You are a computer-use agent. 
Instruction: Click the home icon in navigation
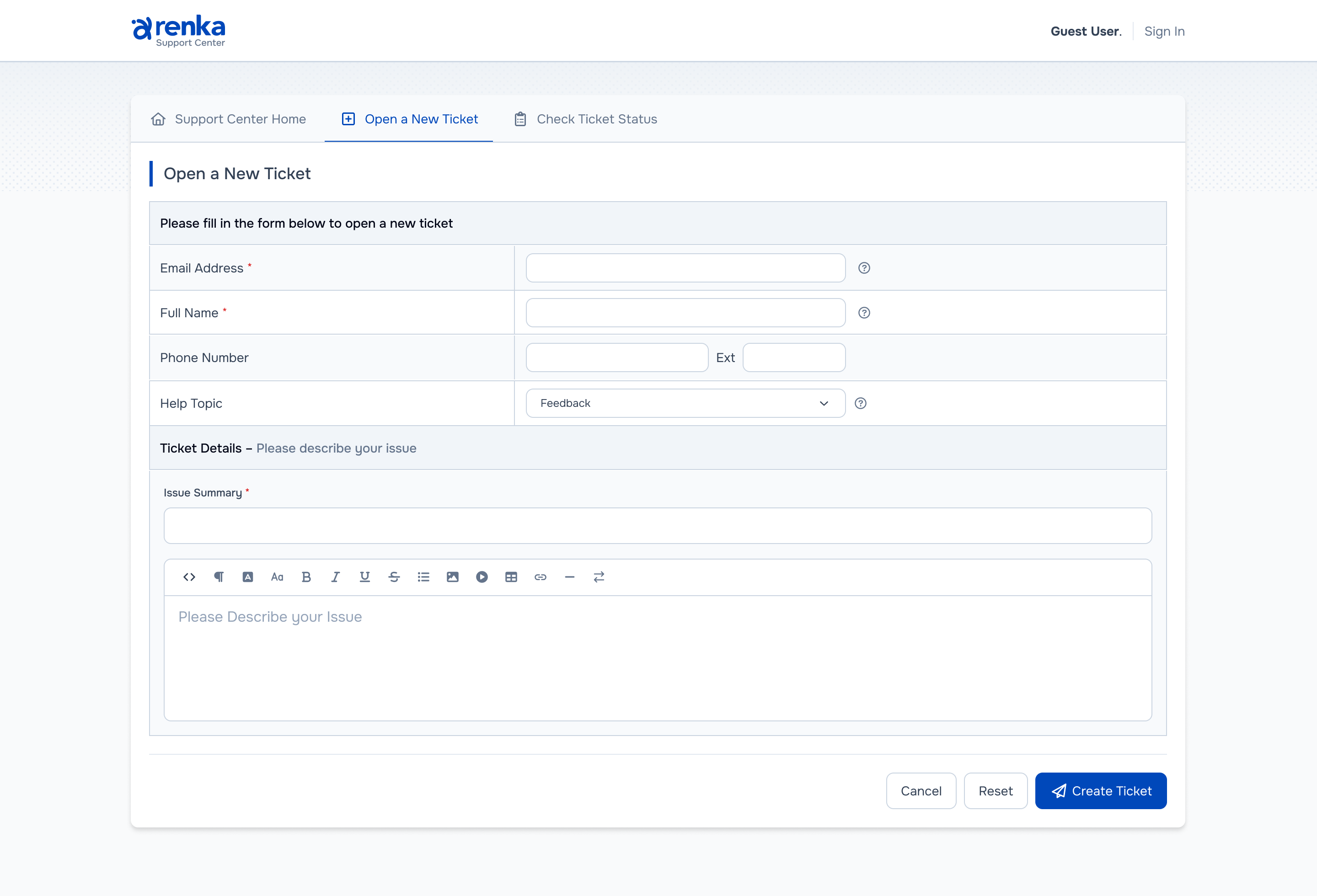[158, 119]
